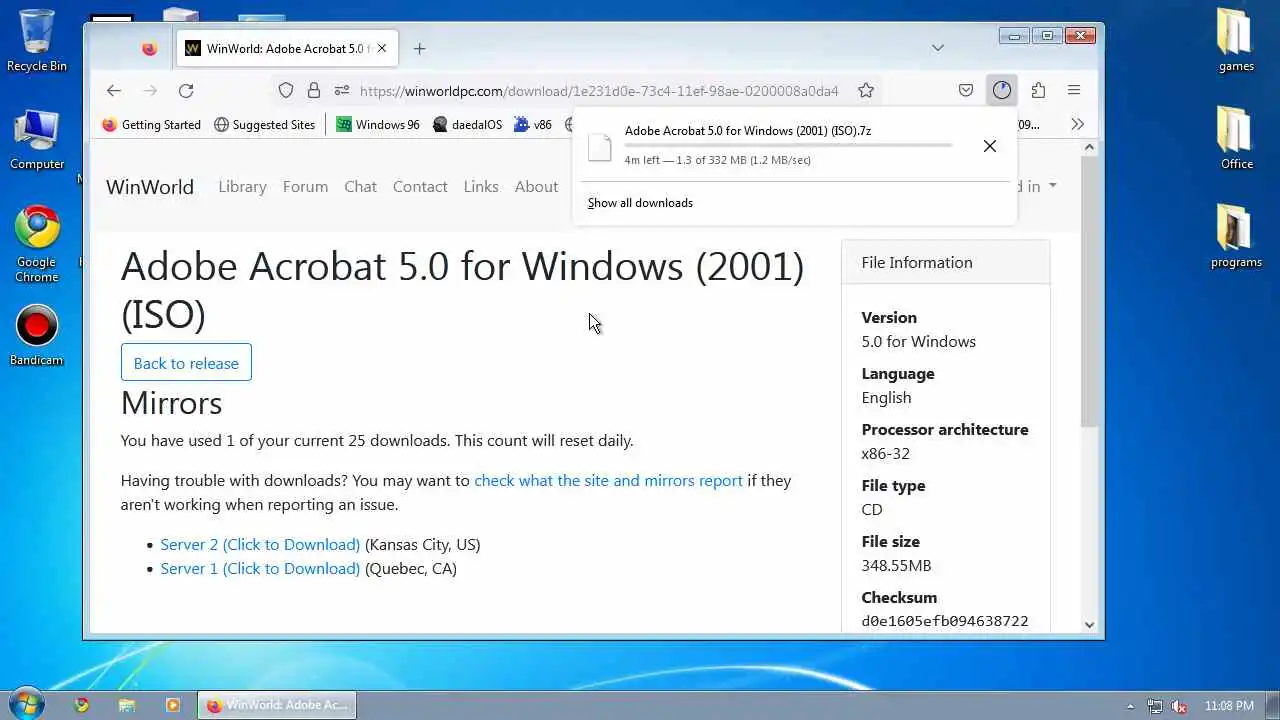The image size is (1280, 720).
Task: Click the checksum value d0e1605efb094638722
Action: tap(945, 621)
